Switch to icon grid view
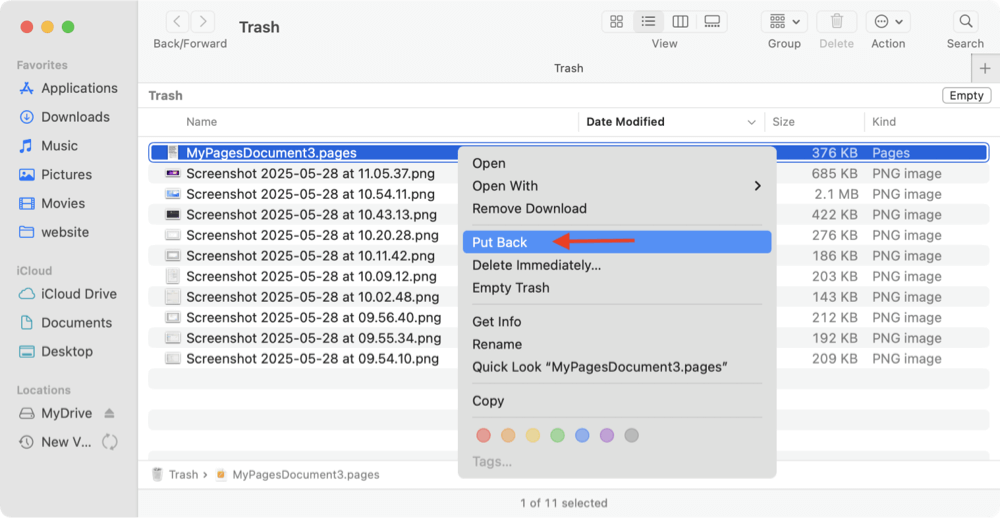 coord(617,22)
